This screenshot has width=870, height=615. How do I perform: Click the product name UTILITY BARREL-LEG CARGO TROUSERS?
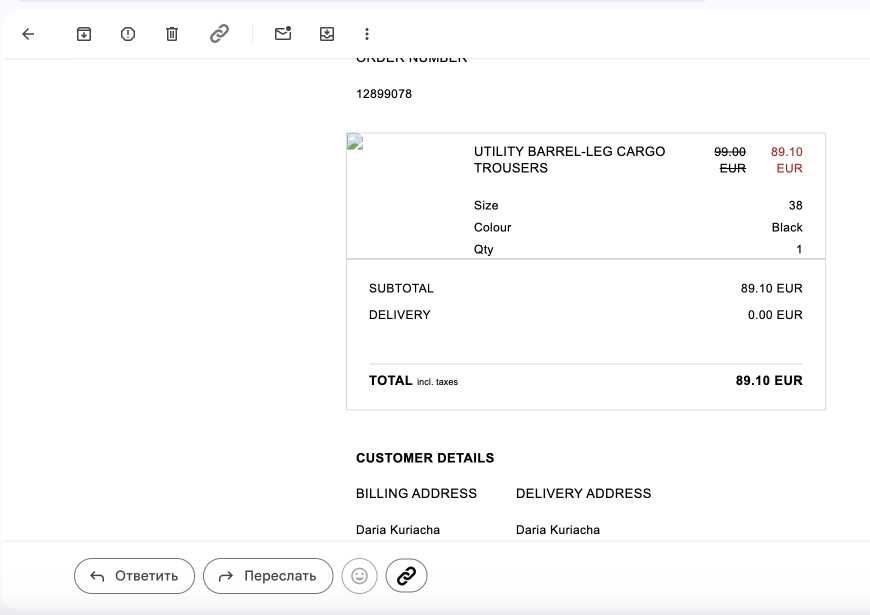(x=569, y=160)
